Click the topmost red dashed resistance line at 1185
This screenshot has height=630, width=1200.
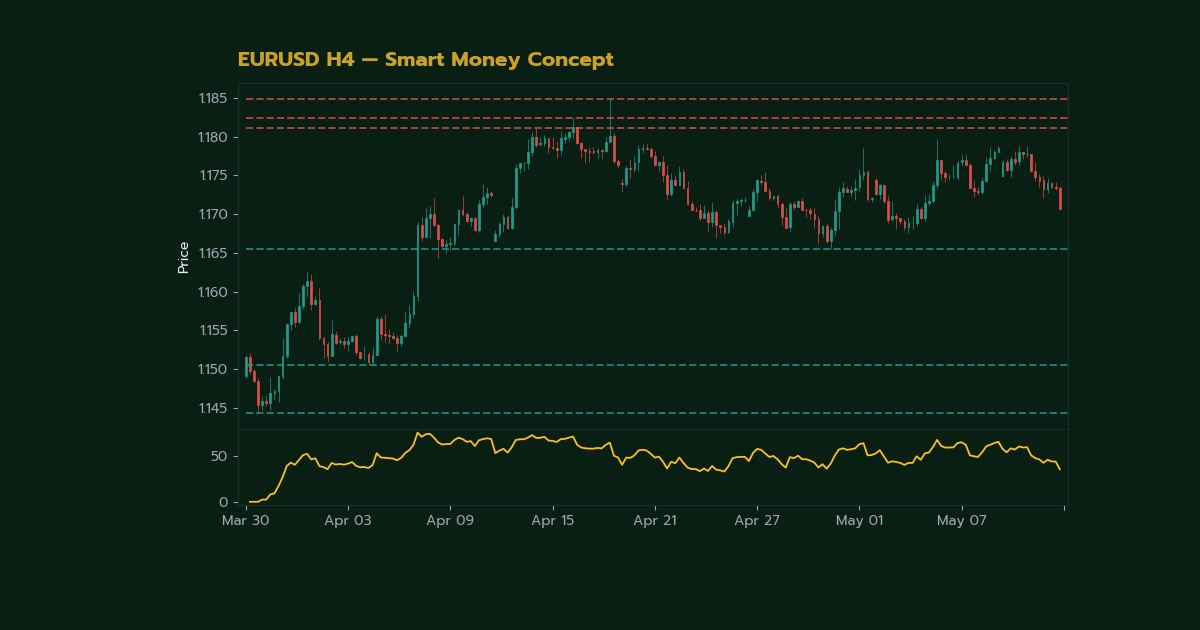[656, 99]
